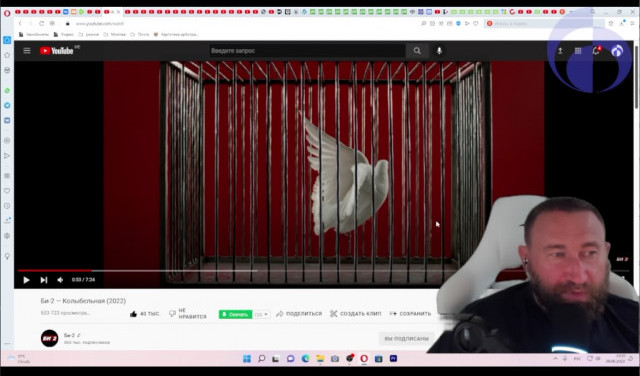The image size is (640, 376).
Task: Open the YouTube apps grid icon
Action: tap(578, 51)
